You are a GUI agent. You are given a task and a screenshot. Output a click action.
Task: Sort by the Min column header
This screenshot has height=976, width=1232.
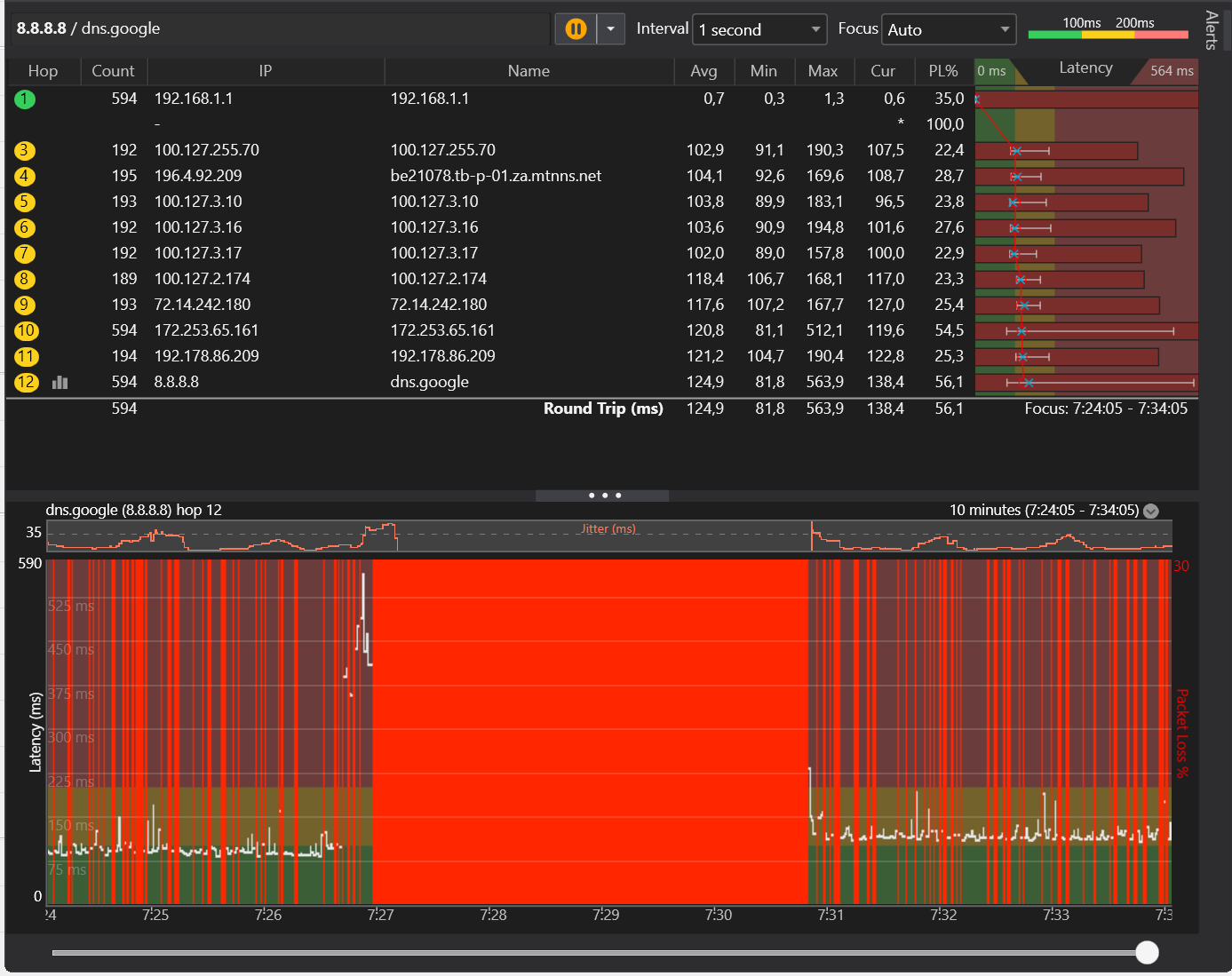point(764,71)
